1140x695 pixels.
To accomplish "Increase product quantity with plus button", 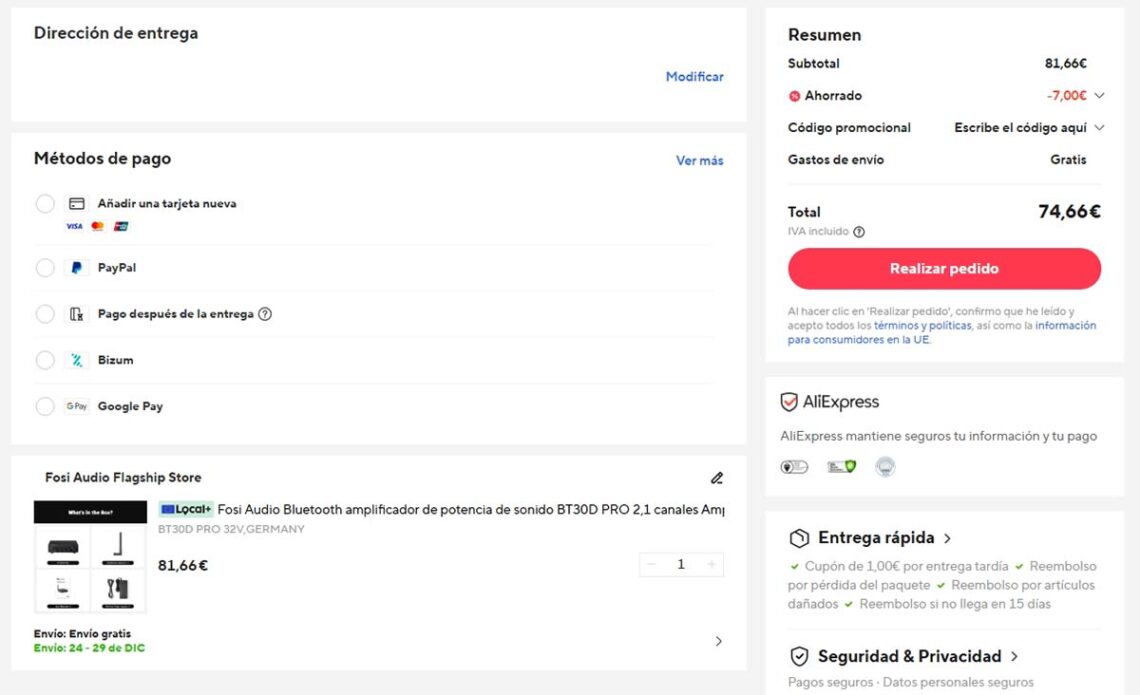I will click(x=711, y=565).
